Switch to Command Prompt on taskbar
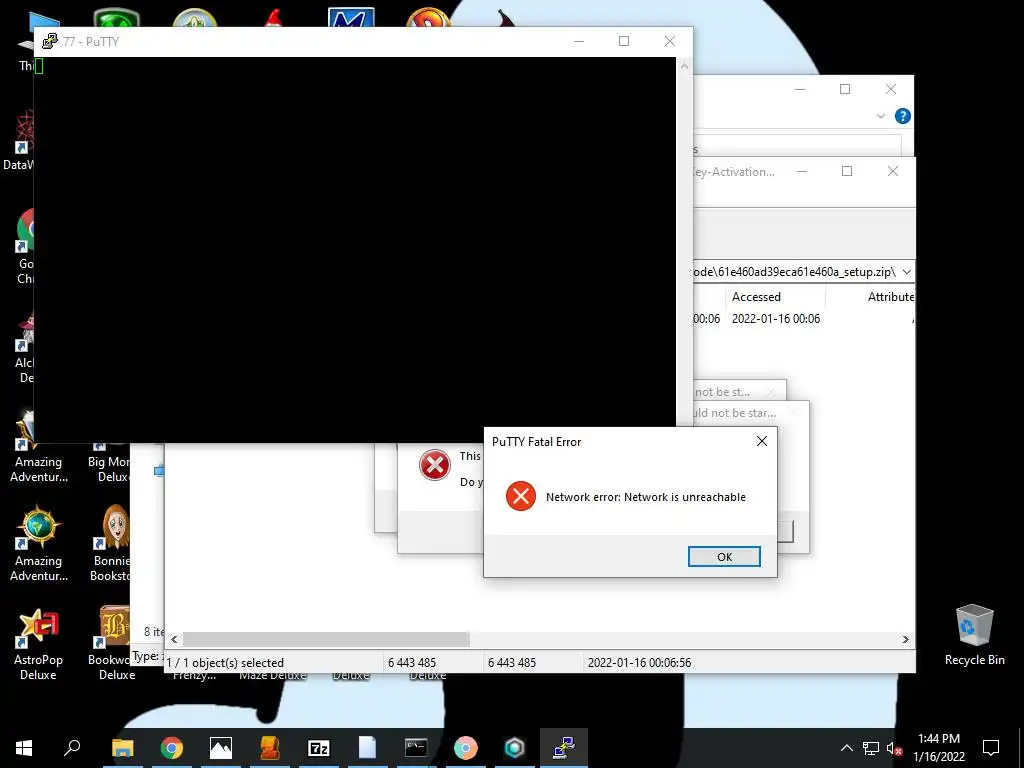The image size is (1024, 768). pyautogui.click(x=416, y=748)
